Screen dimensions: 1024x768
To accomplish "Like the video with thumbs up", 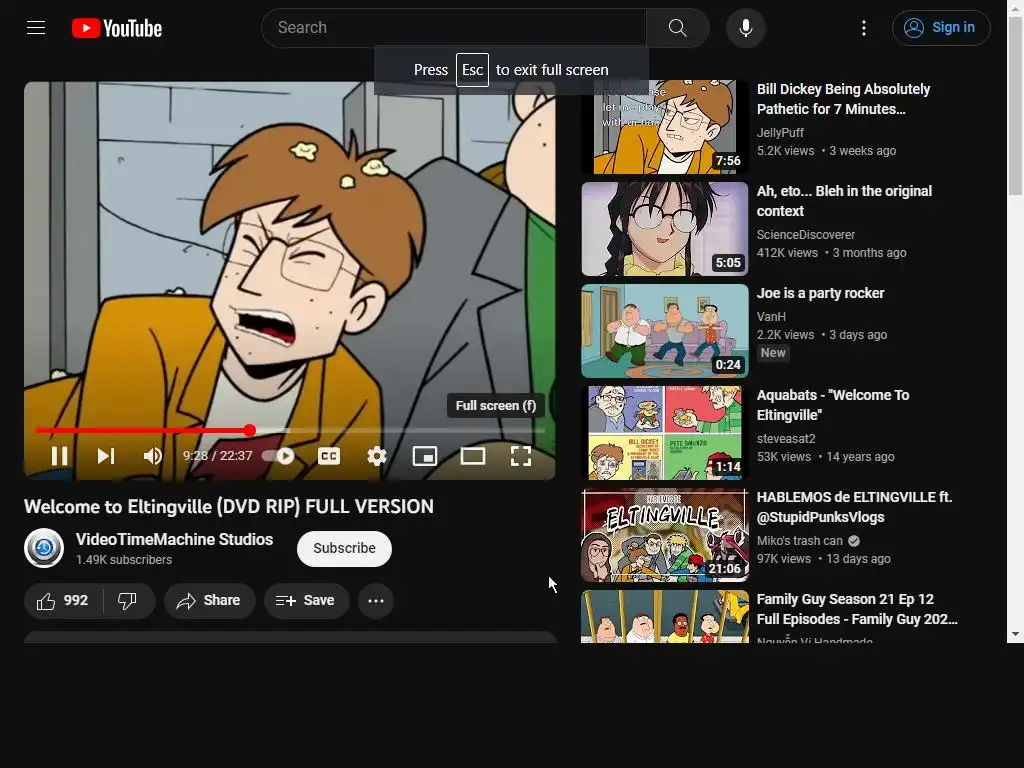I will [63, 600].
